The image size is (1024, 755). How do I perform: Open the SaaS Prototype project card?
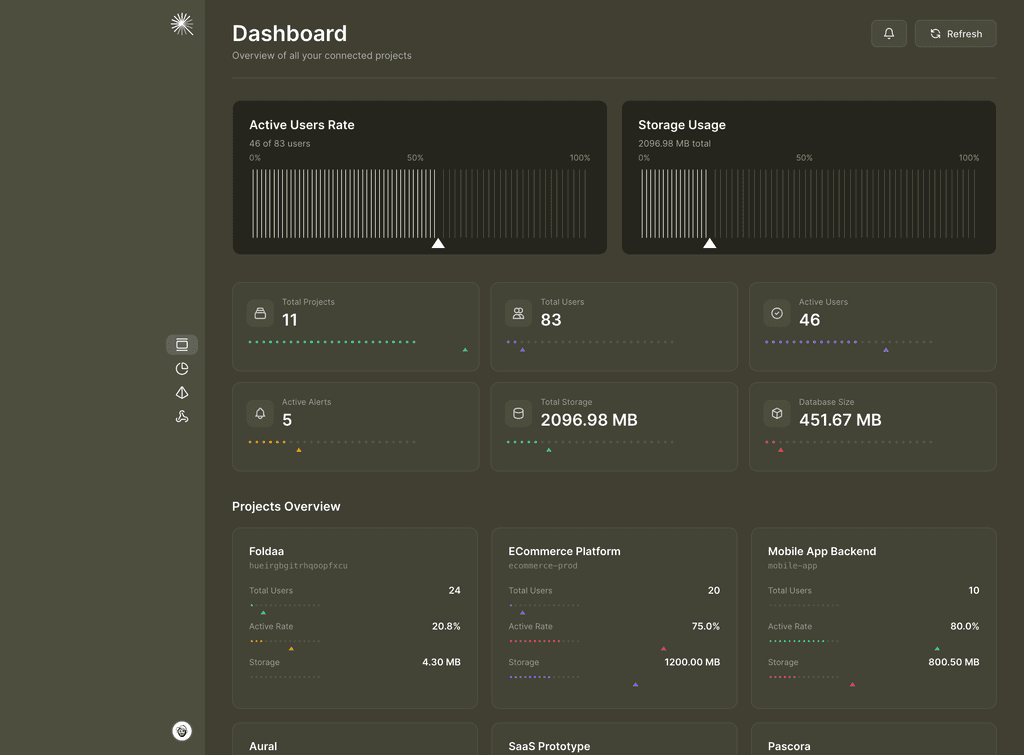pos(614,739)
